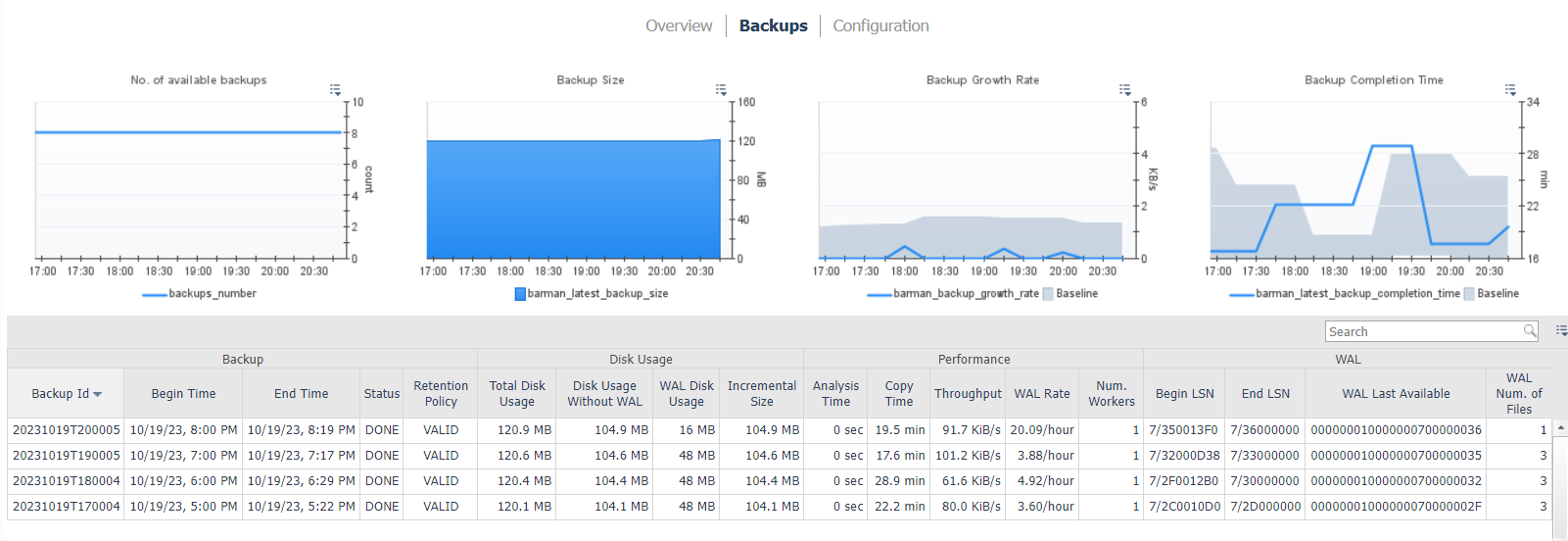1568x541 pixels.
Task: Select backup 20231019T170004 in the table
Action: coord(67,507)
